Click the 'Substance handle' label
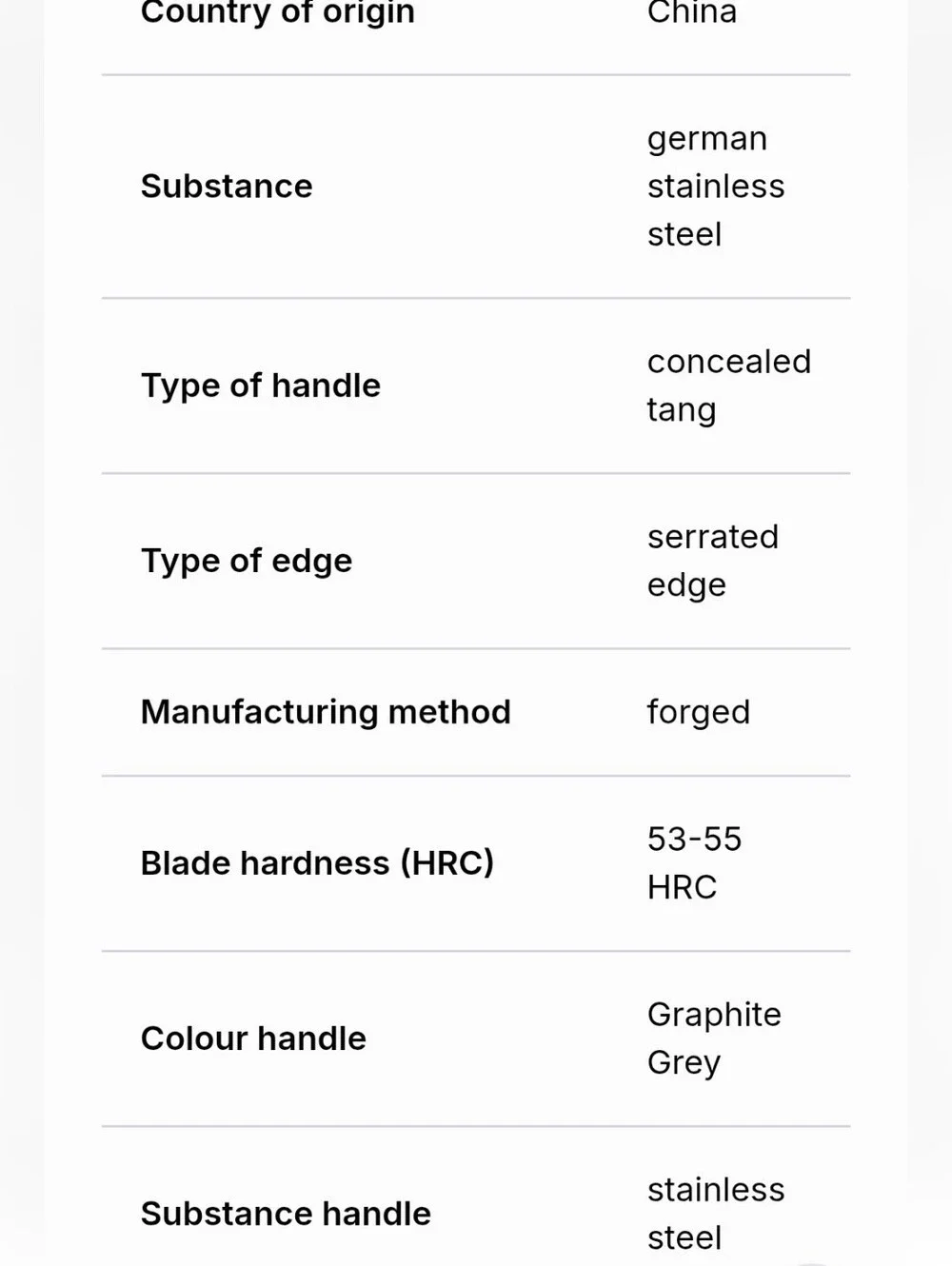 click(x=286, y=1214)
